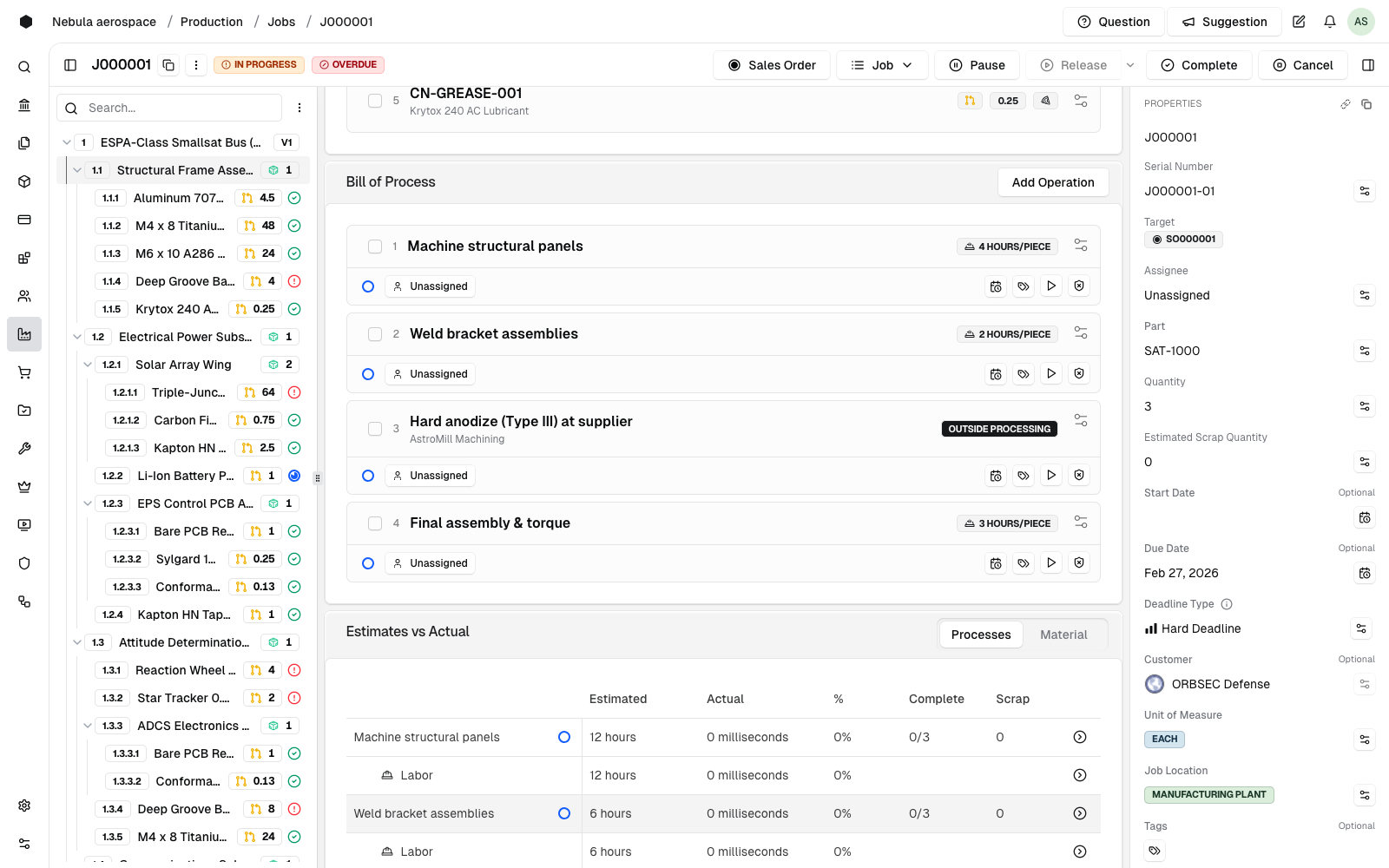
Task: Toggle status circle for Machine structural panels Unassigned
Action: click(x=368, y=286)
